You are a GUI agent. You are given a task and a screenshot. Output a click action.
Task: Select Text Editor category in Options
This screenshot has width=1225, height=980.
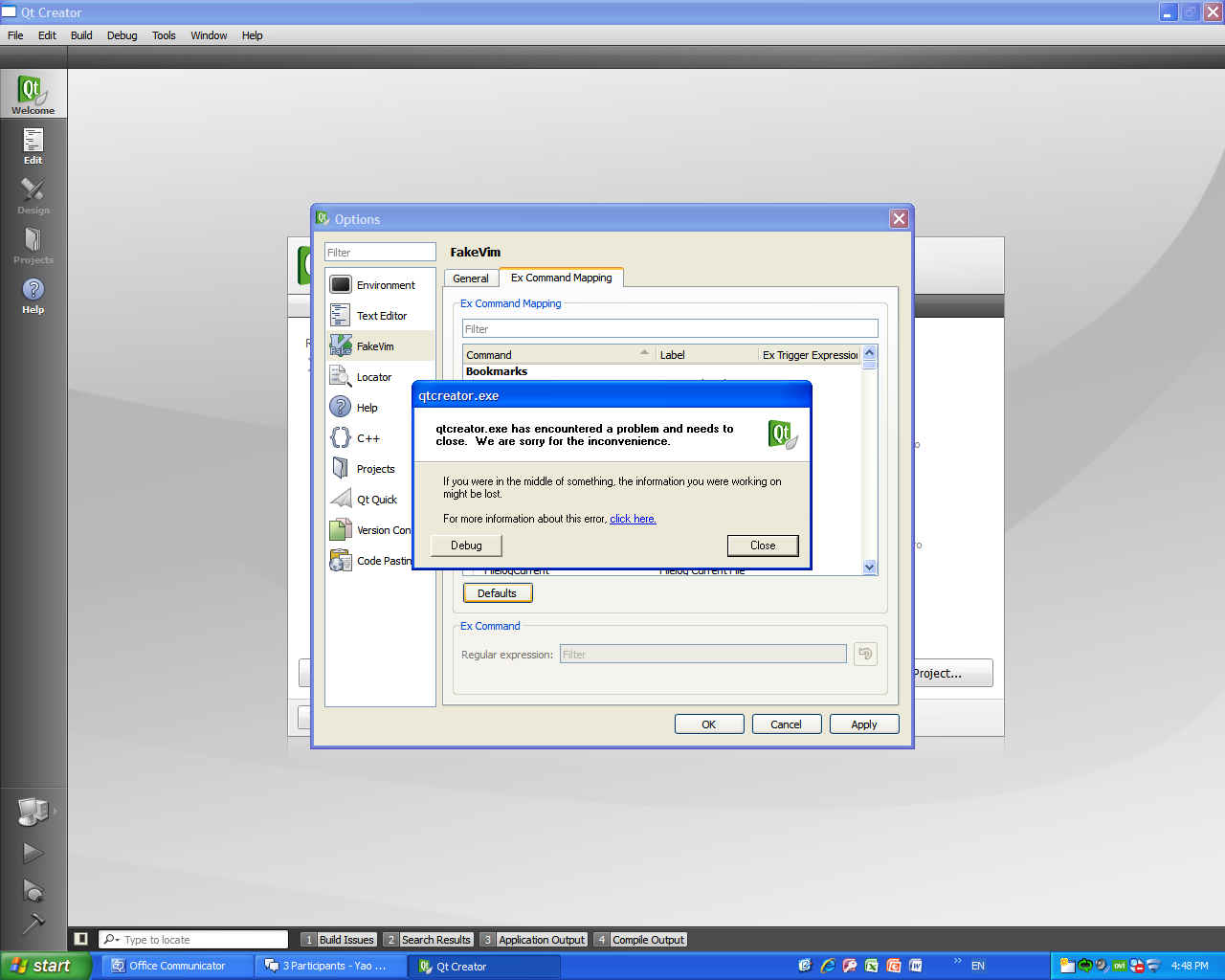tap(380, 316)
